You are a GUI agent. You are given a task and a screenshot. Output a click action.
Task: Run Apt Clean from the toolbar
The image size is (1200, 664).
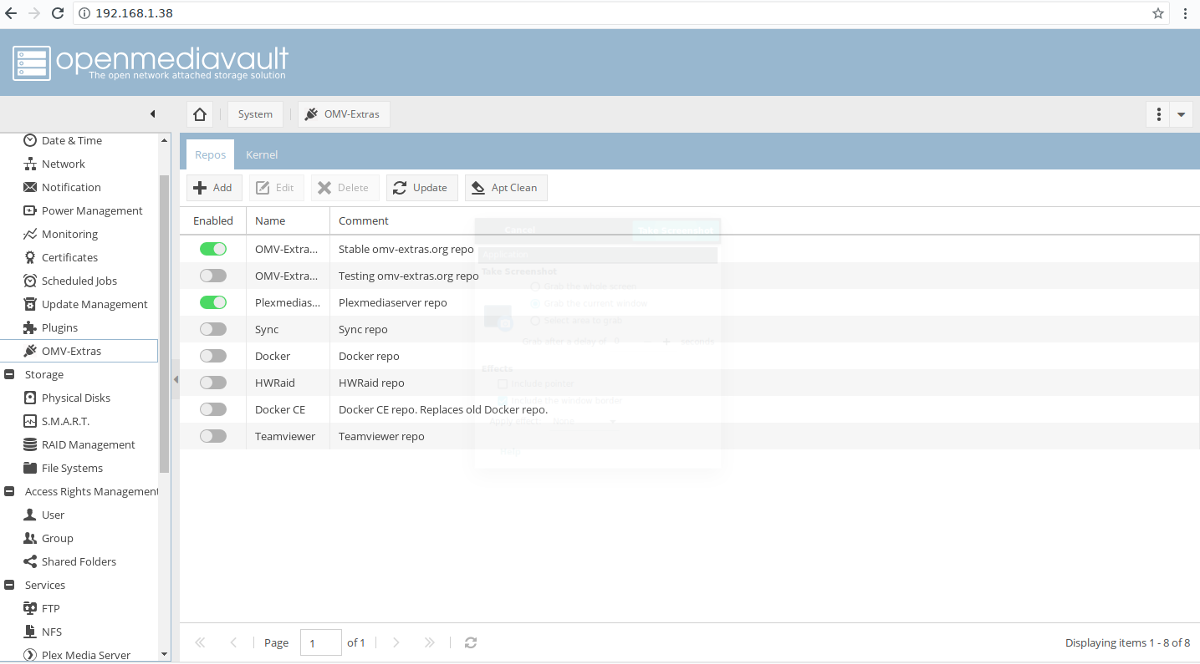click(x=506, y=187)
